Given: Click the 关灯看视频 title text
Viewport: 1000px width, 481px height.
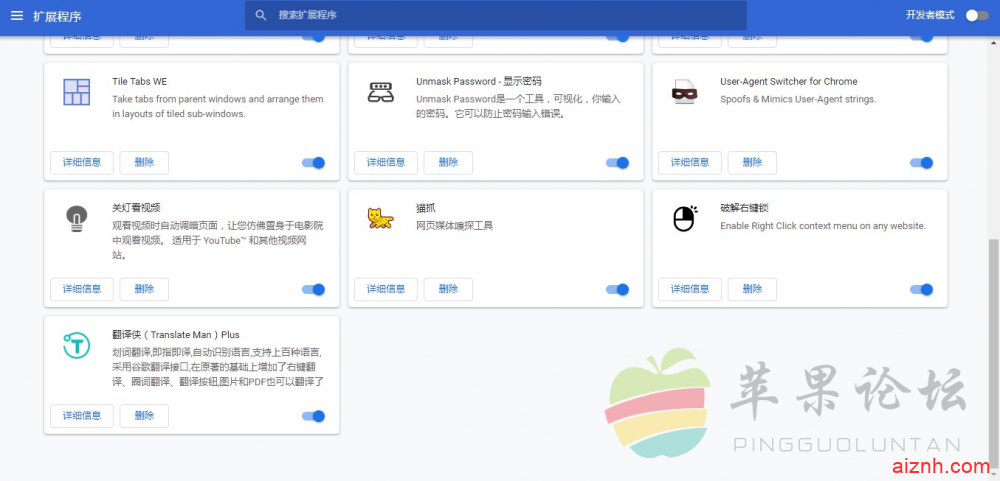Looking at the screenshot, I should point(136,208).
